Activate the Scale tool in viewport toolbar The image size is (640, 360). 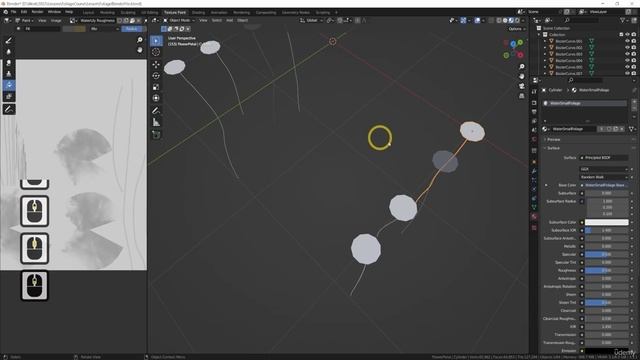click(156, 87)
